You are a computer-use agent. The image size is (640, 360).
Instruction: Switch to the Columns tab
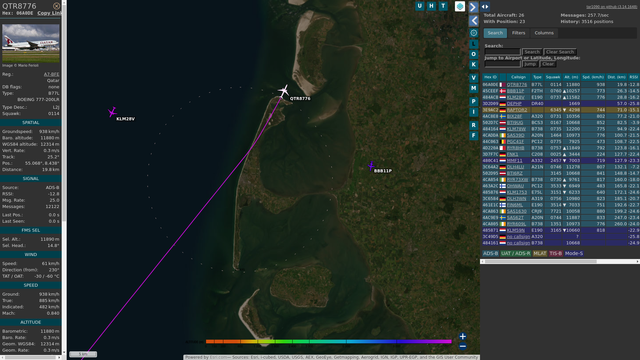(544, 33)
